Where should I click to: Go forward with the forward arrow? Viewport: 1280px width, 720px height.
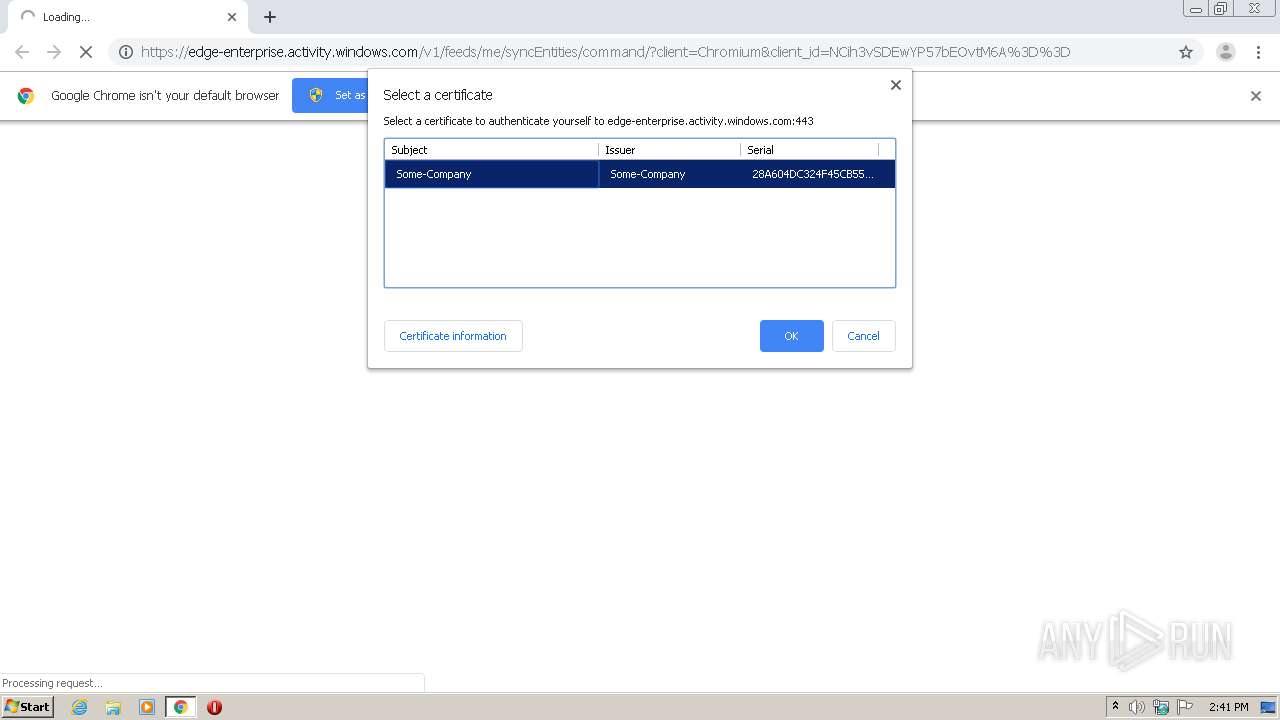tap(54, 52)
